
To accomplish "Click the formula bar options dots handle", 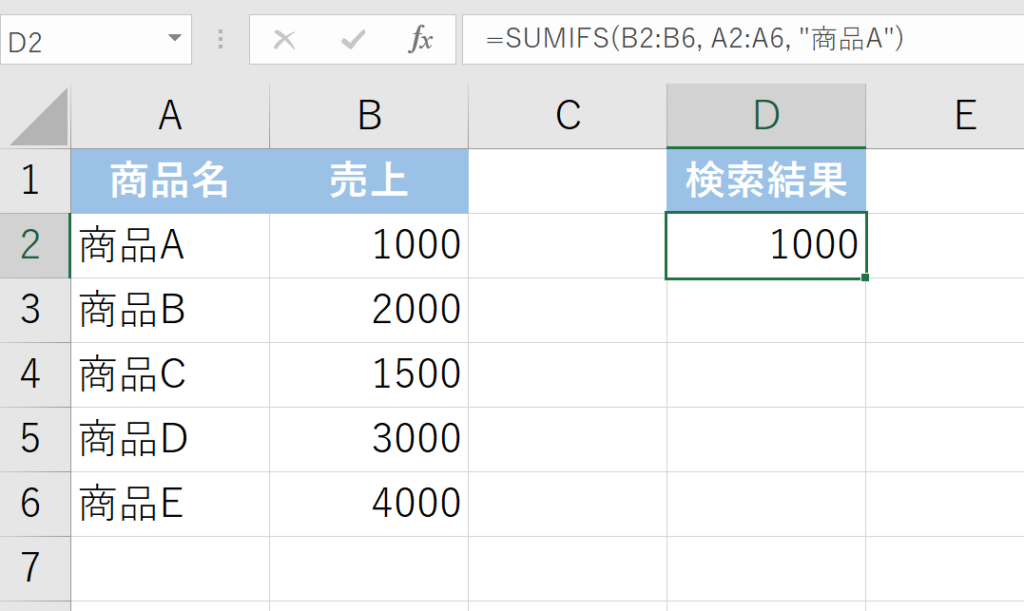I will 220,40.
